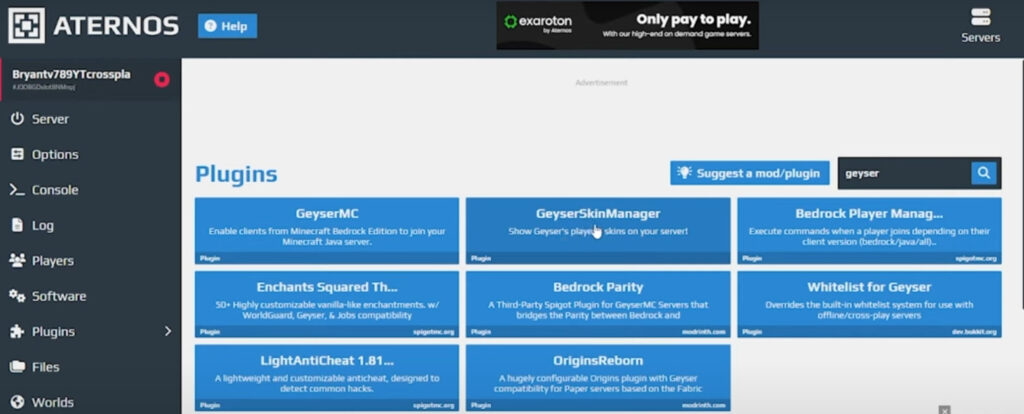Click the lightbulb icon on Suggest button
The width and height of the screenshot is (1024, 414).
[x=684, y=172]
